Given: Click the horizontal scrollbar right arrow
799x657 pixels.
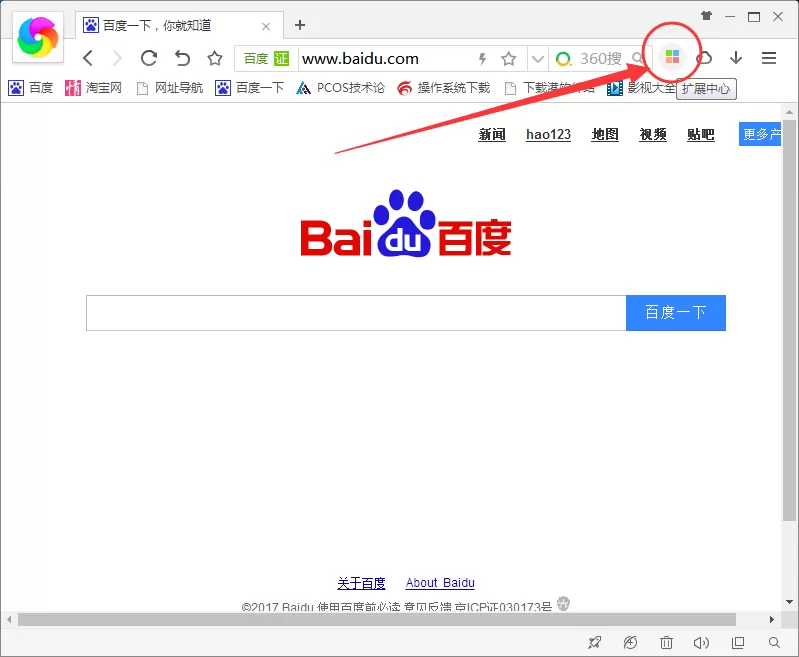Looking at the screenshot, I should pos(771,619).
